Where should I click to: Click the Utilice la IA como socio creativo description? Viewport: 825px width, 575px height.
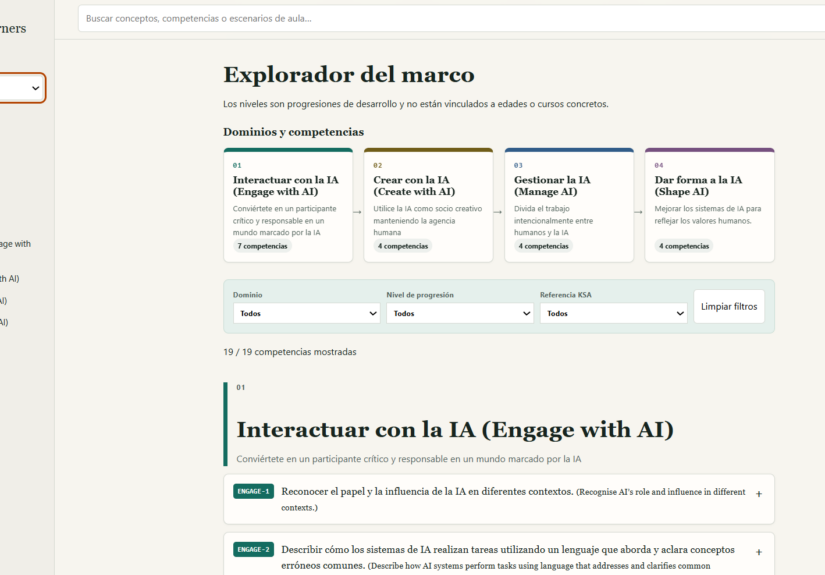[428, 220]
